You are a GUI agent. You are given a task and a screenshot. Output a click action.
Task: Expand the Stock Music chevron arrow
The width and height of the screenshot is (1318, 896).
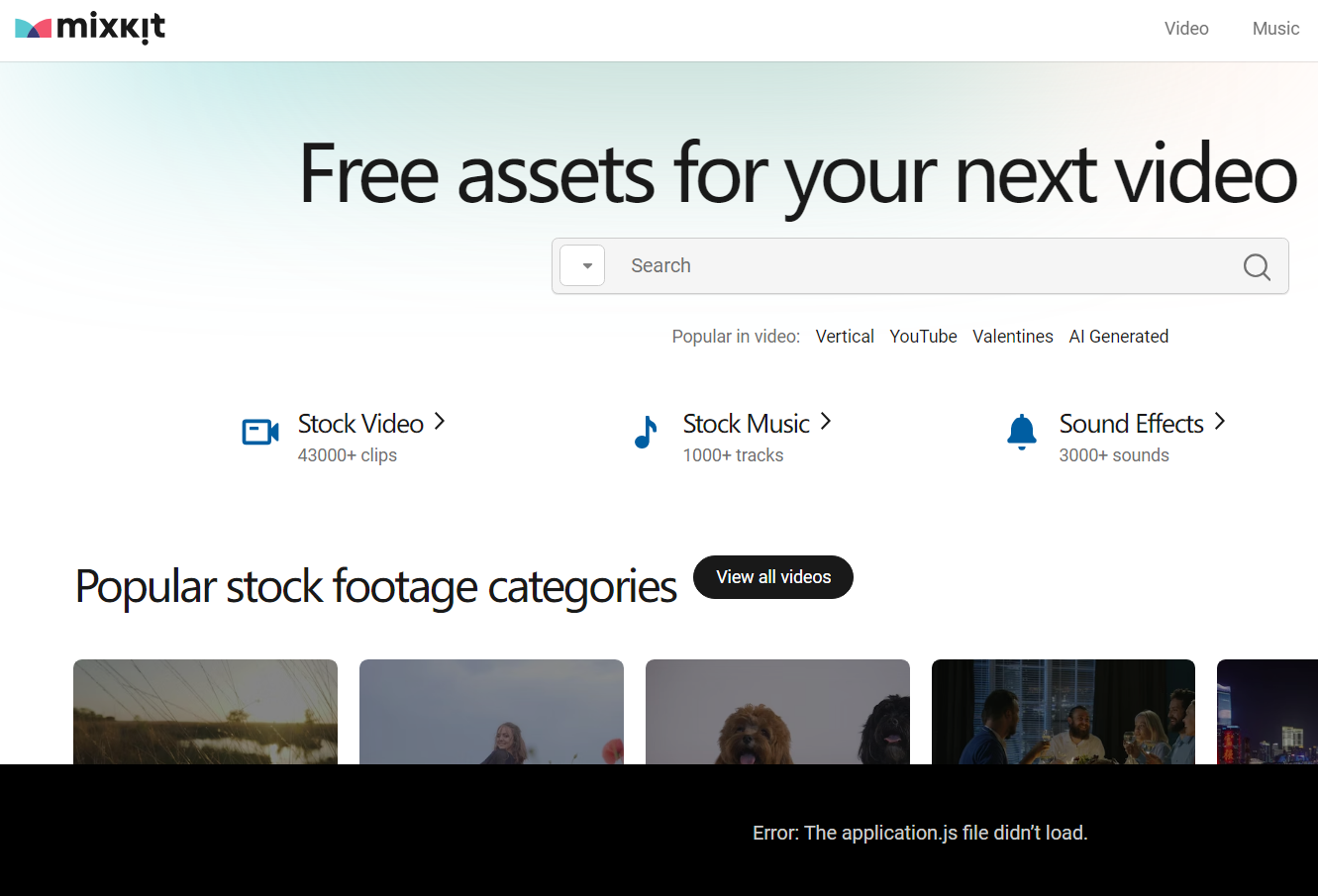click(826, 422)
